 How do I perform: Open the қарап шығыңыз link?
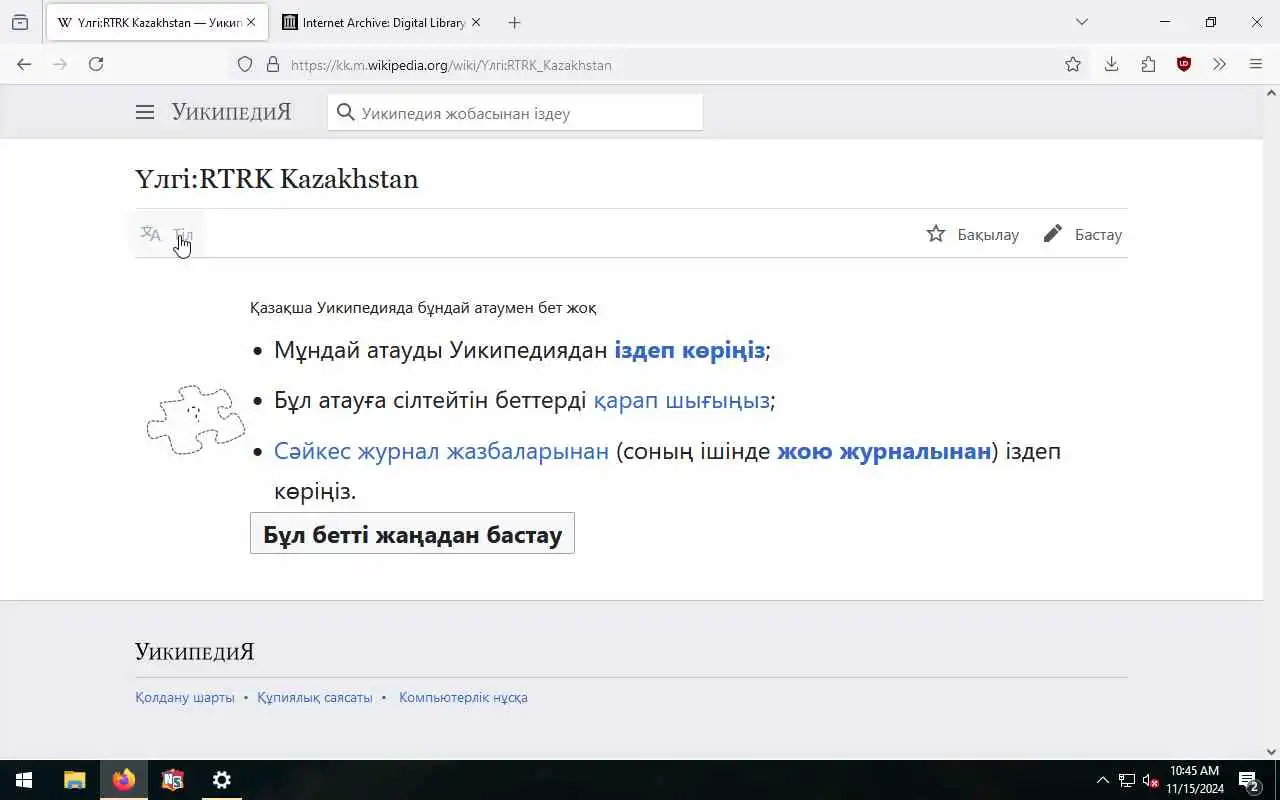click(681, 401)
